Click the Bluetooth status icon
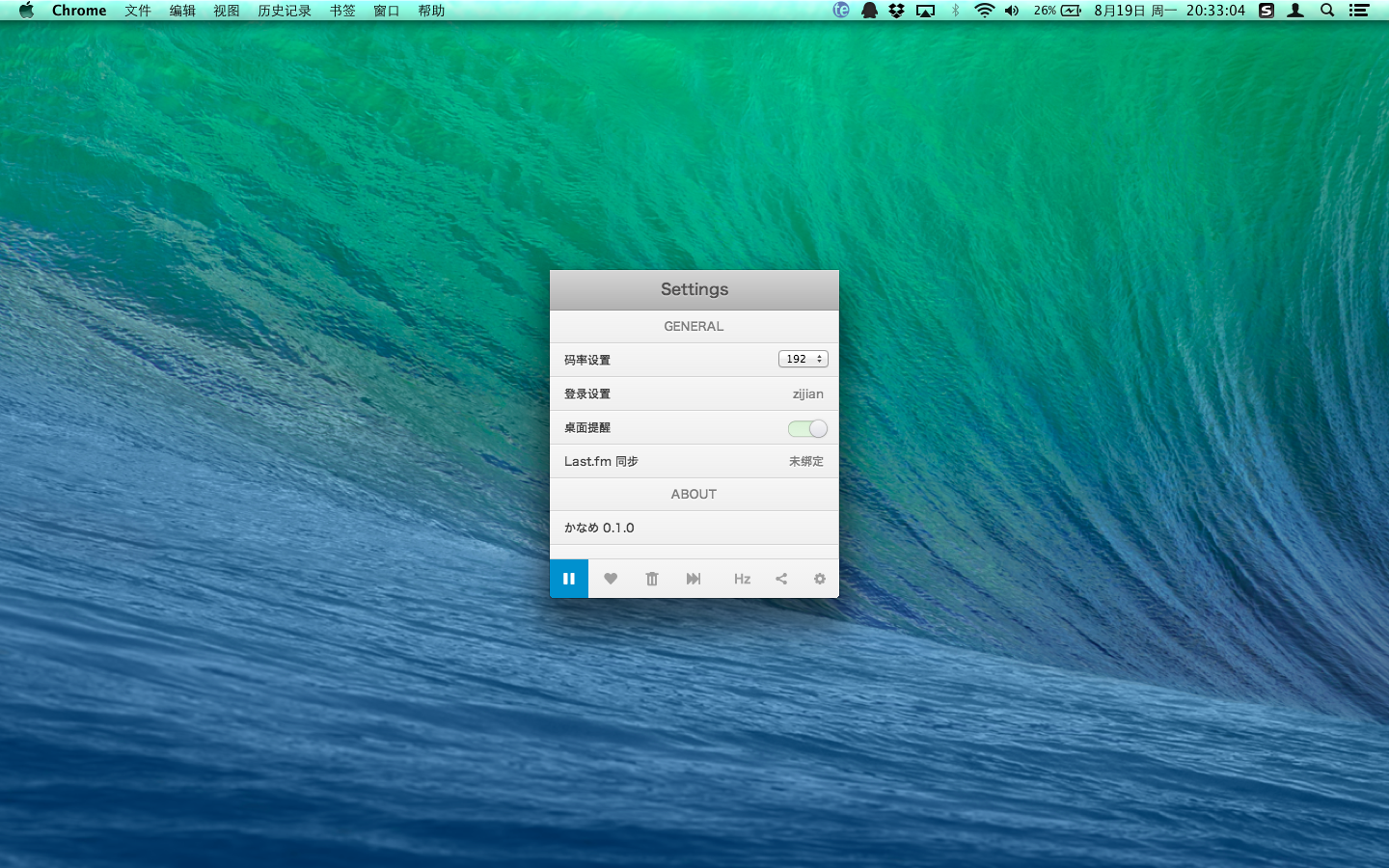The width and height of the screenshot is (1389, 868). click(x=955, y=11)
